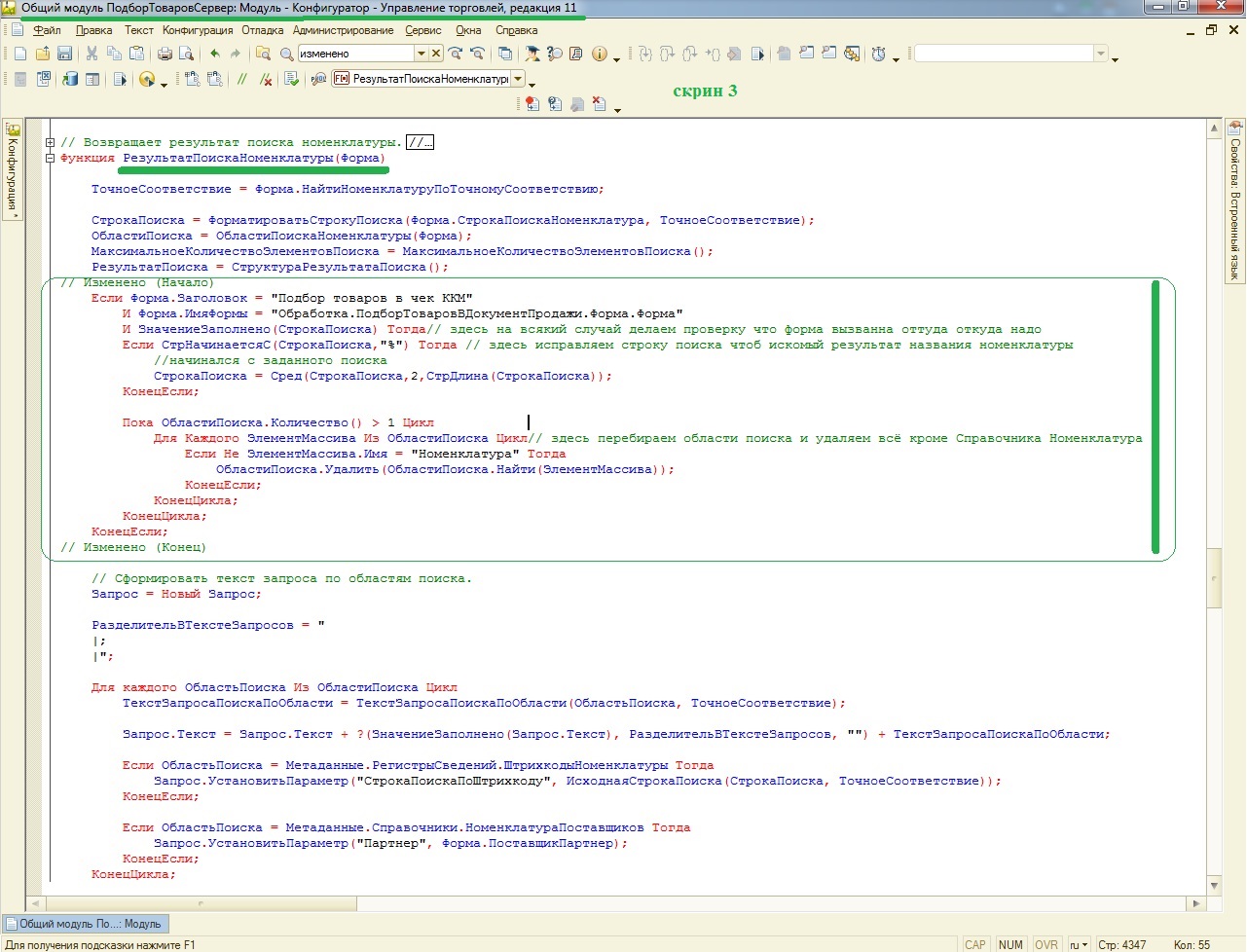This screenshot has height=952, width=1247.
Task: Click the vertical scrollbar thumb
Action: click(x=1214, y=578)
